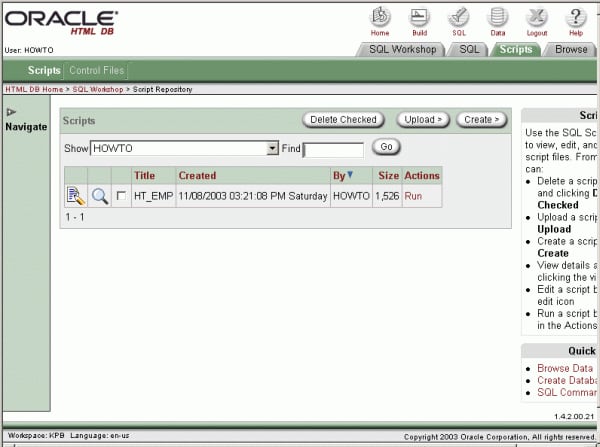Click the Go button
The width and height of the screenshot is (600, 447).
pos(386,147)
